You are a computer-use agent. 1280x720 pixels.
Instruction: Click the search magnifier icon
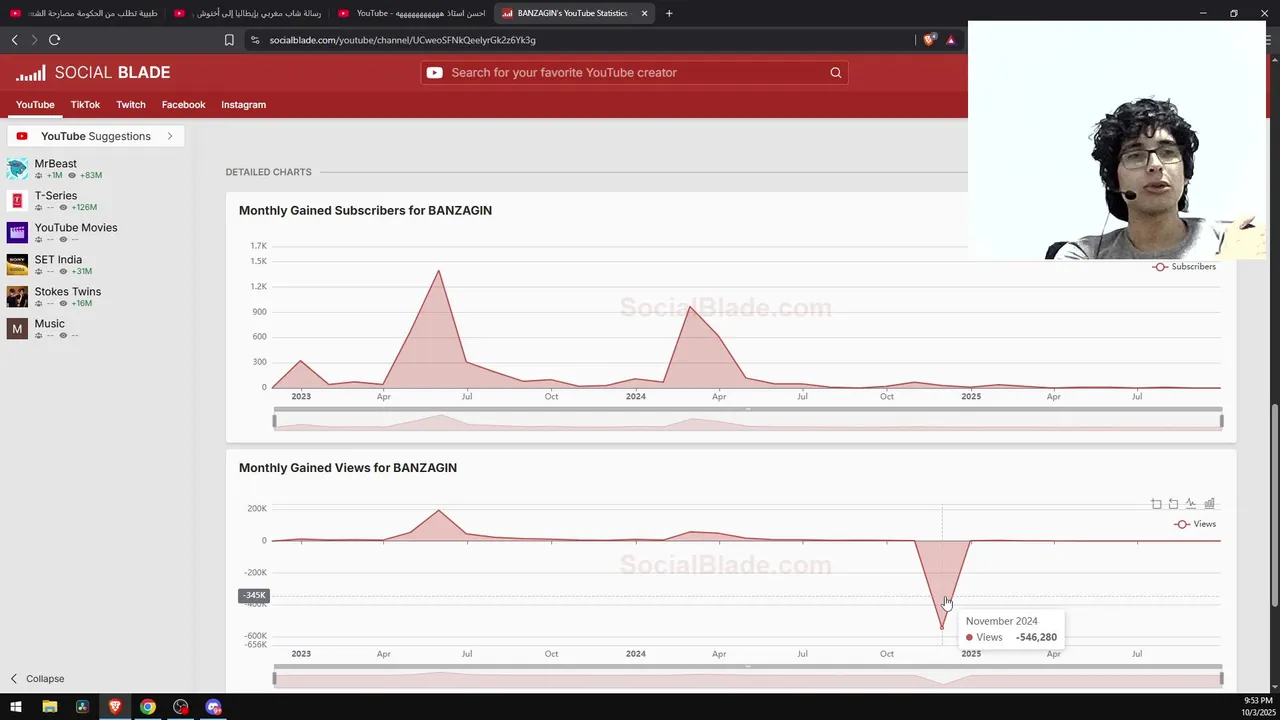click(836, 73)
